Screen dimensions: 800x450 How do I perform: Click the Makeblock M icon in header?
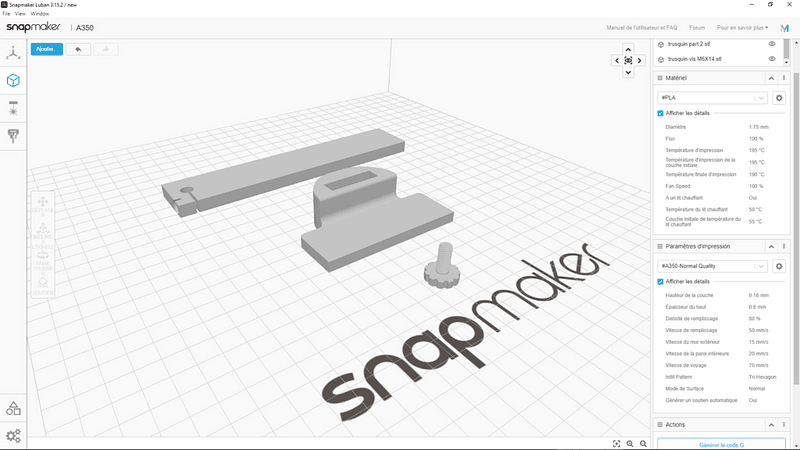(x=785, y=28)
